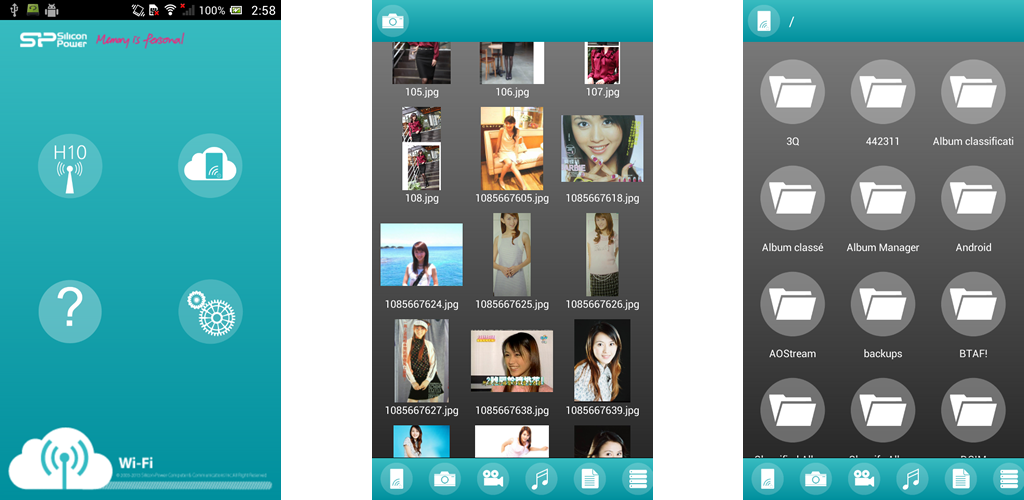Tap device storage icon in gallery bottom bar
The height and width of the screenshot is (500, 1024).
[x=396, y=480]
